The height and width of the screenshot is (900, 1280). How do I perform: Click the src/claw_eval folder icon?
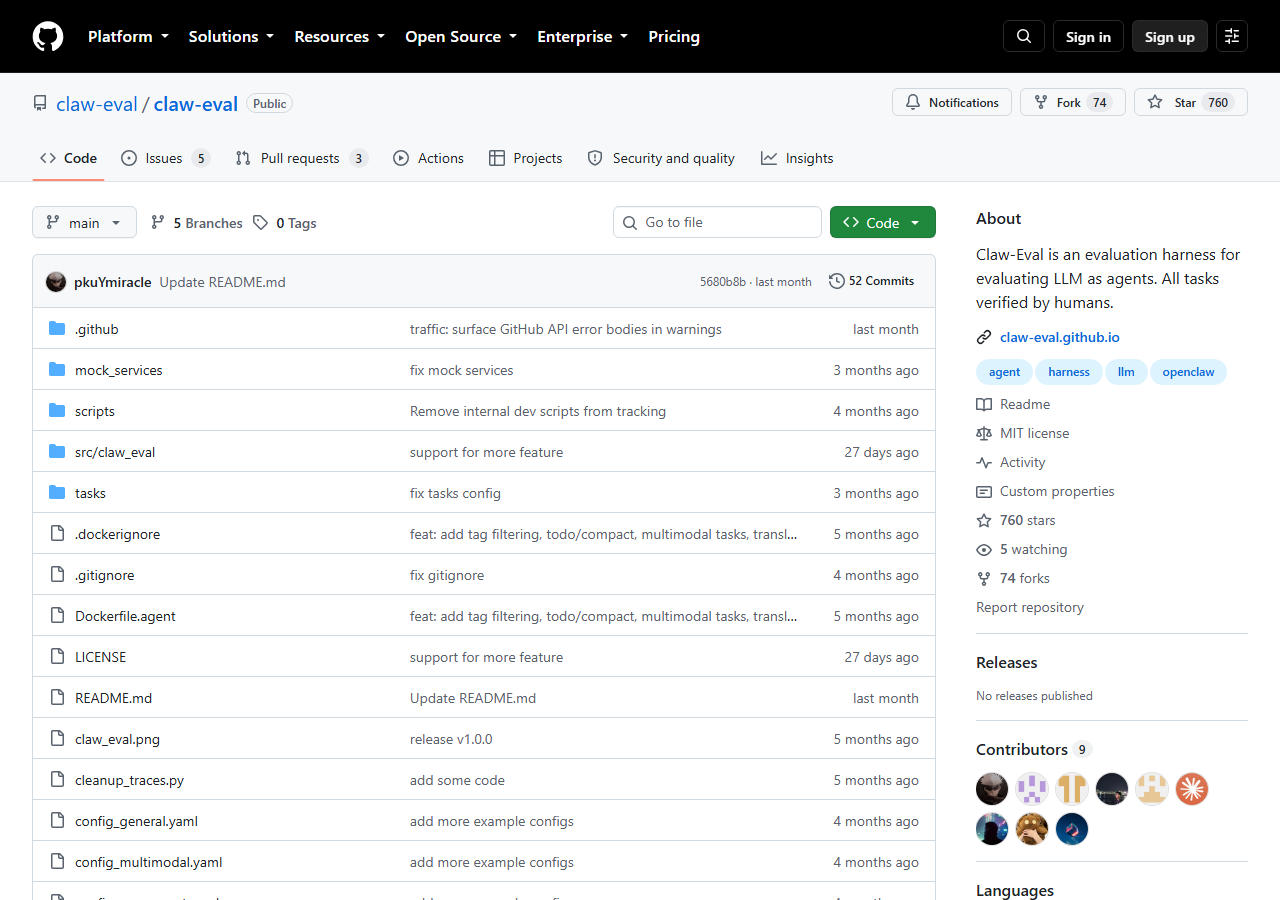pyautogui.click(x=57, y=452)
